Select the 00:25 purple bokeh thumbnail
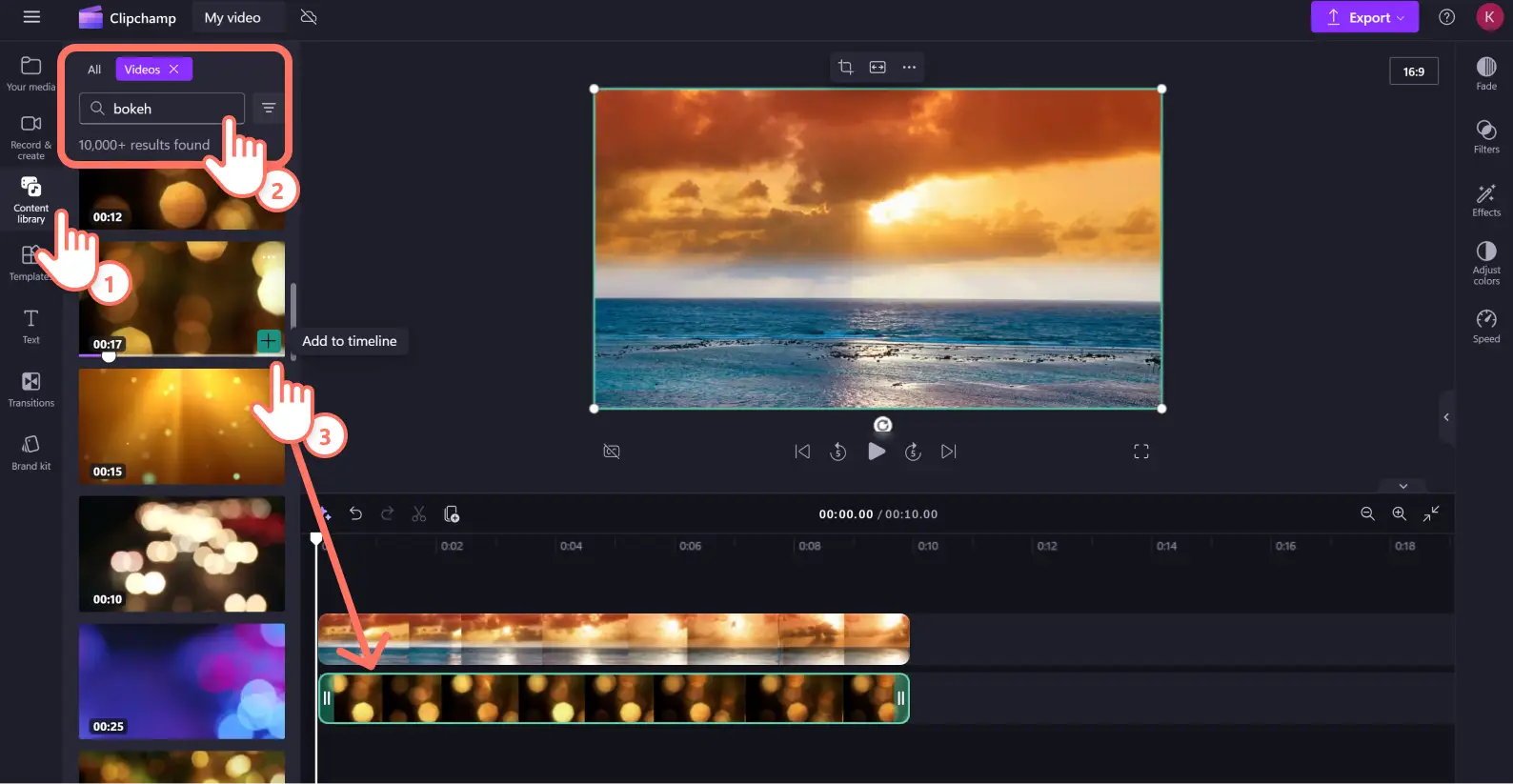Screen dimensions: 1513x784 click(x=181, y=681)
